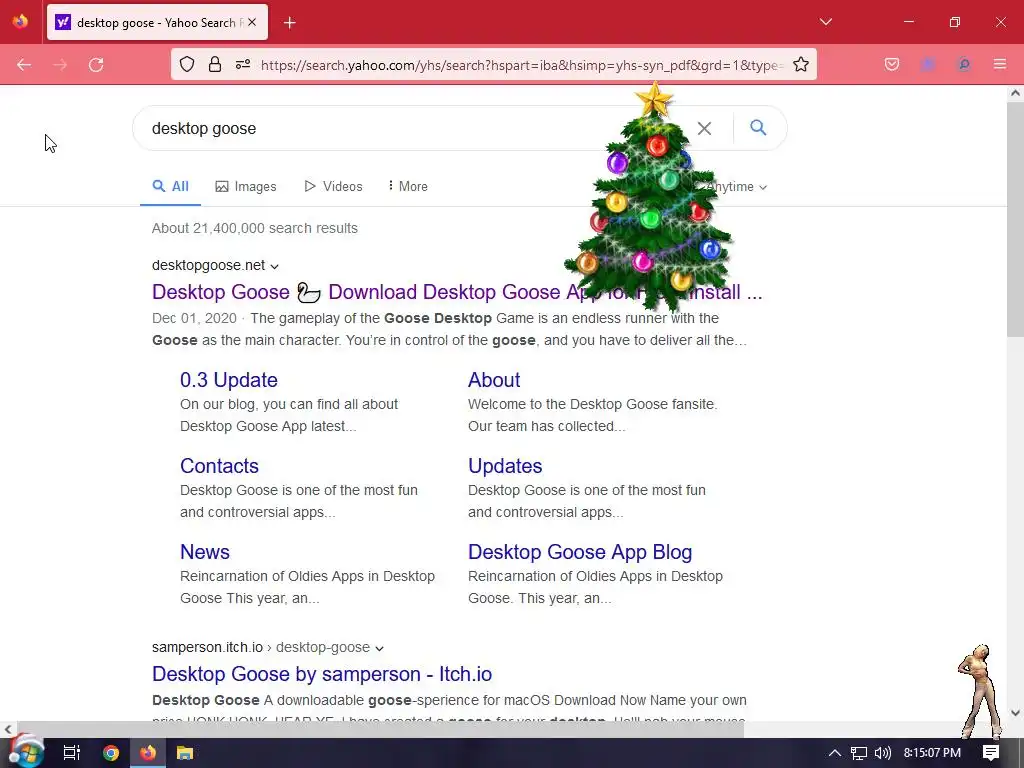
Task: Launch Google Chrome from the taskbar
Action: tap(111, 753)
